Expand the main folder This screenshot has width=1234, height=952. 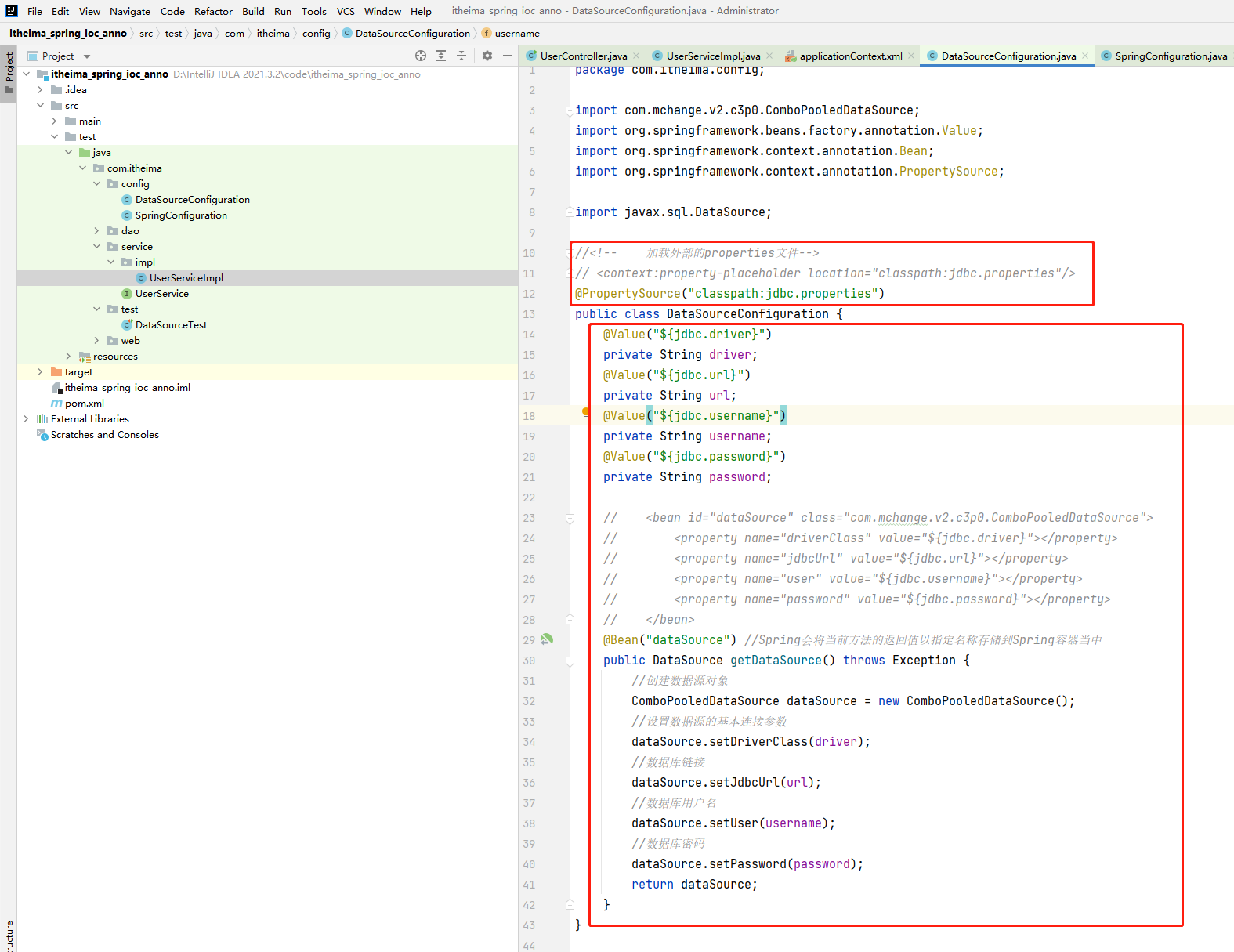pos(54,121)
